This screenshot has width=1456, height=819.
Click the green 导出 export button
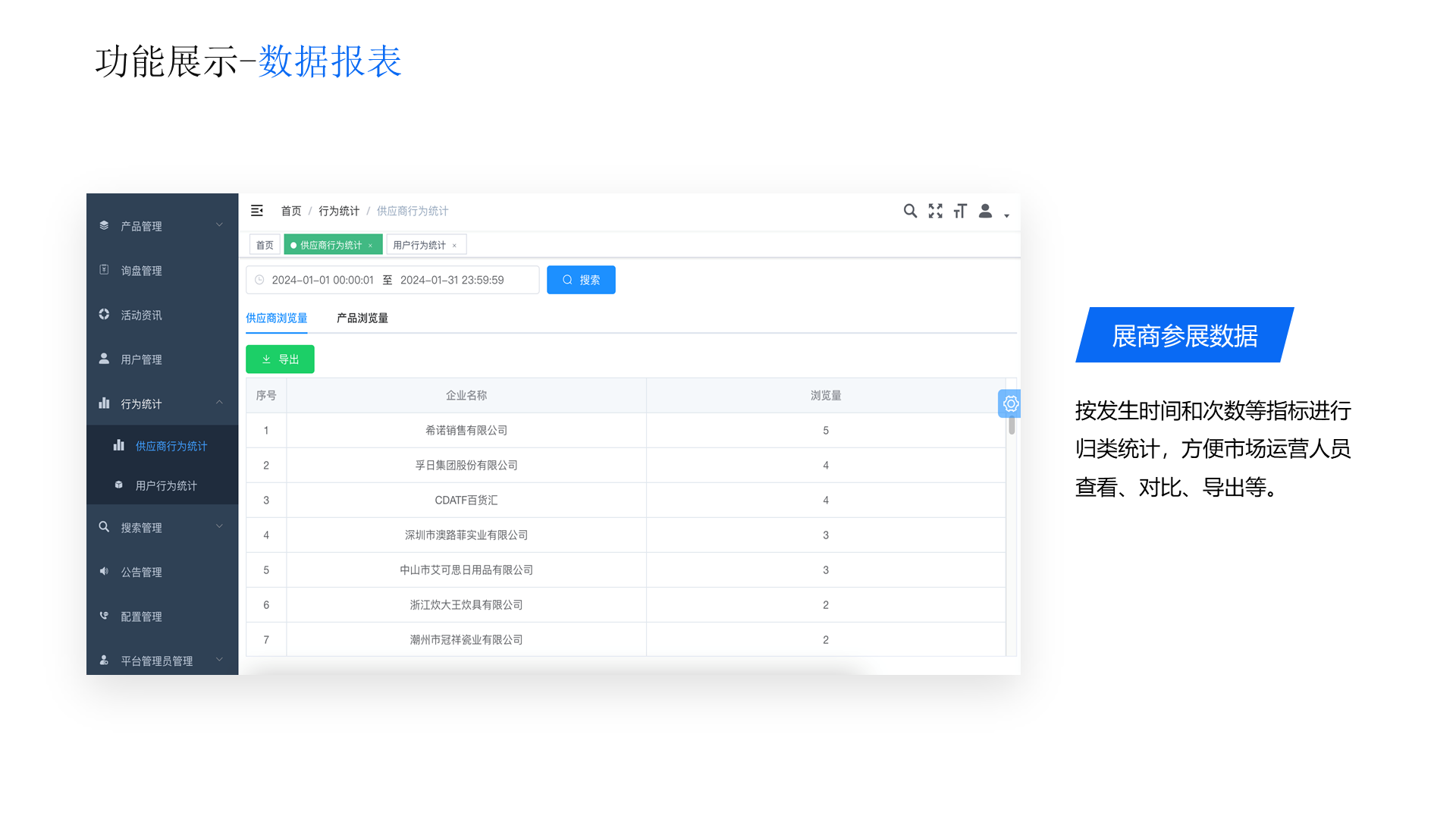pos(280,359)
